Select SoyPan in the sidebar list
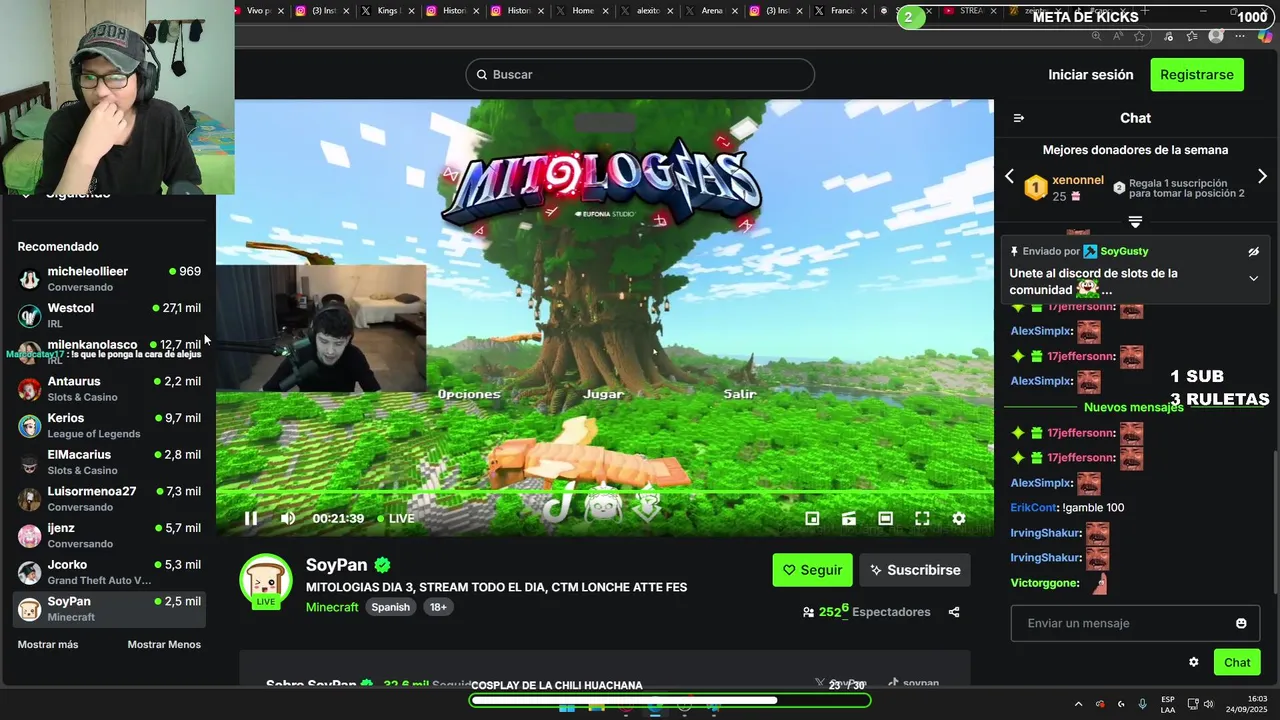Image resolution: width=1280 pixels, height=720 pixels. 110,609
